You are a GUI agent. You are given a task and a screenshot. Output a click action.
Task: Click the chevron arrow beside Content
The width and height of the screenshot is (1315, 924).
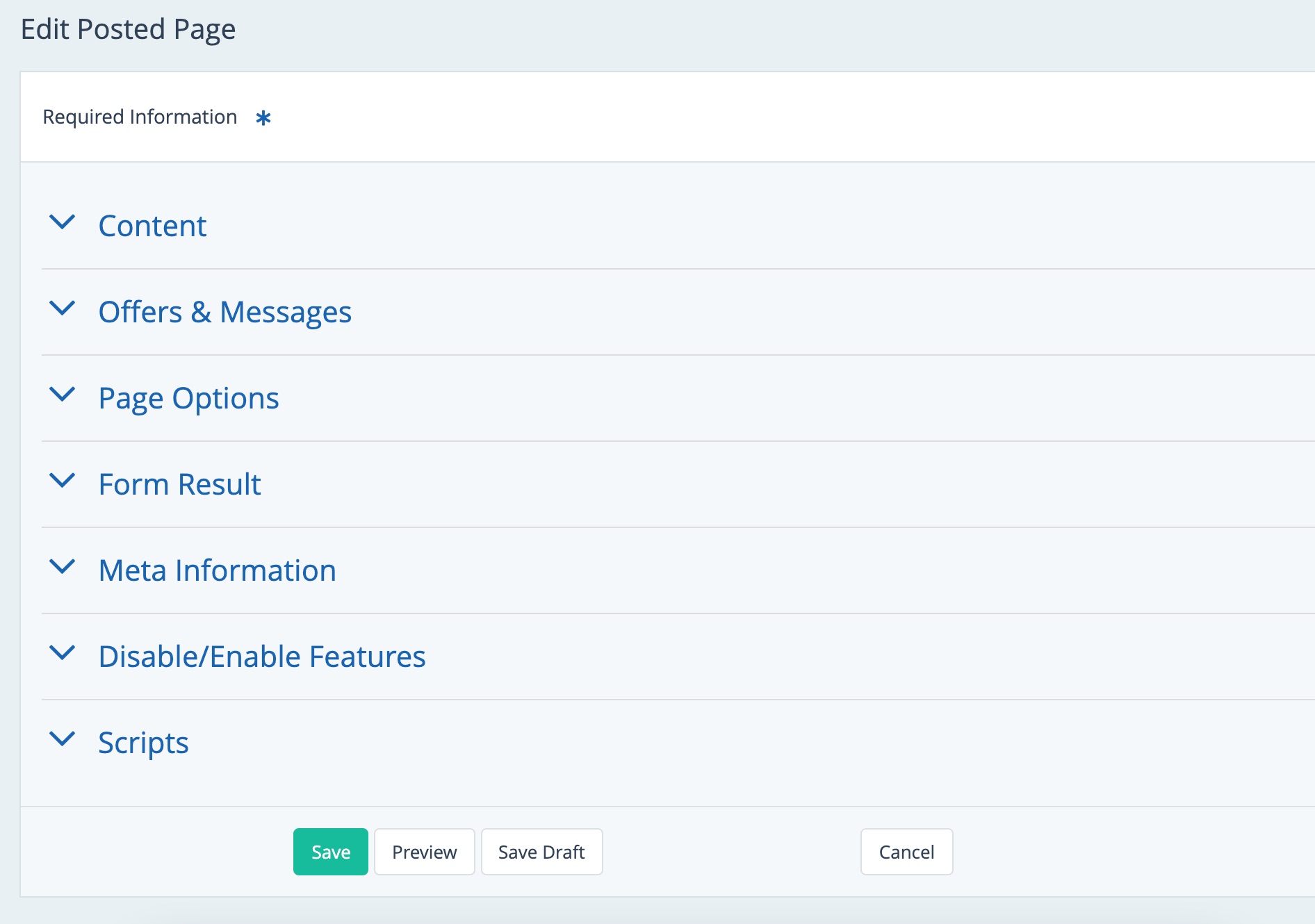tap(63, 222)
